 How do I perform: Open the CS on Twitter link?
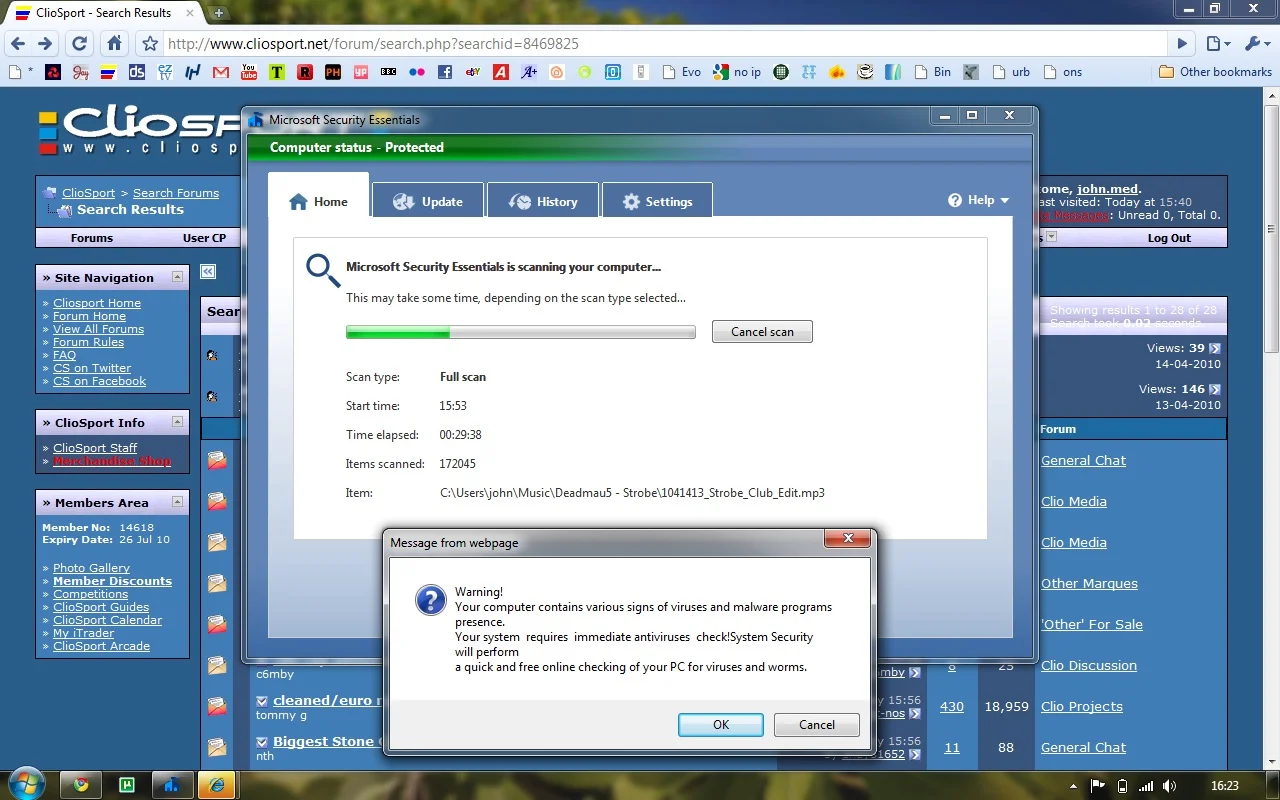point(92,368)
